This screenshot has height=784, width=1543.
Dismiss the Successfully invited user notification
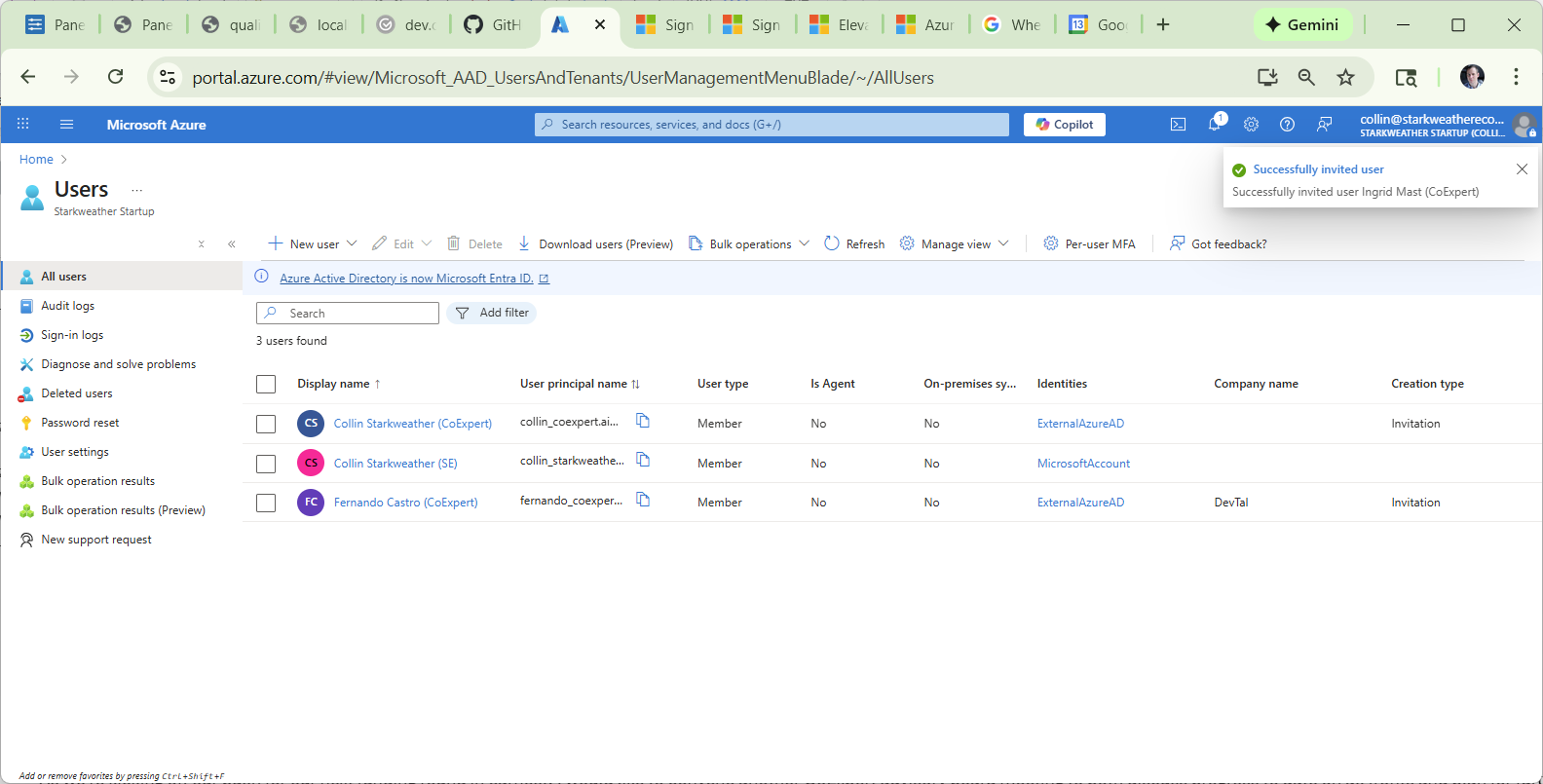click(x=1522, y=169)
